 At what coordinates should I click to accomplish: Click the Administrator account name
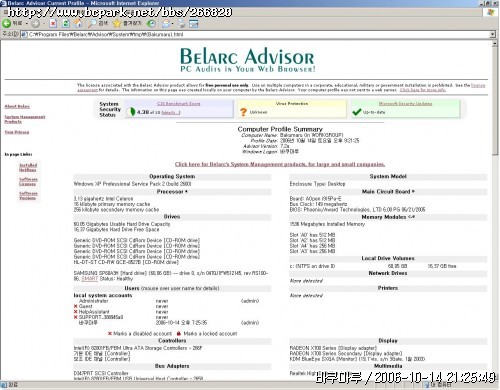pos(93,301)
